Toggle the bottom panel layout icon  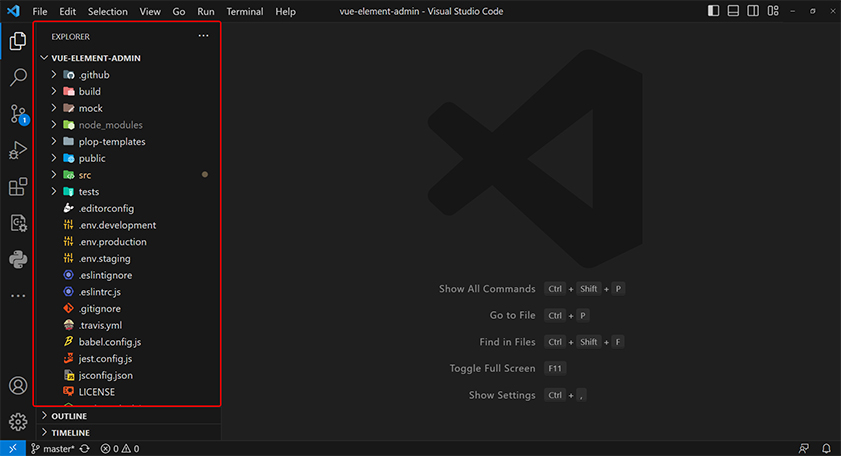tap(733, 11)
